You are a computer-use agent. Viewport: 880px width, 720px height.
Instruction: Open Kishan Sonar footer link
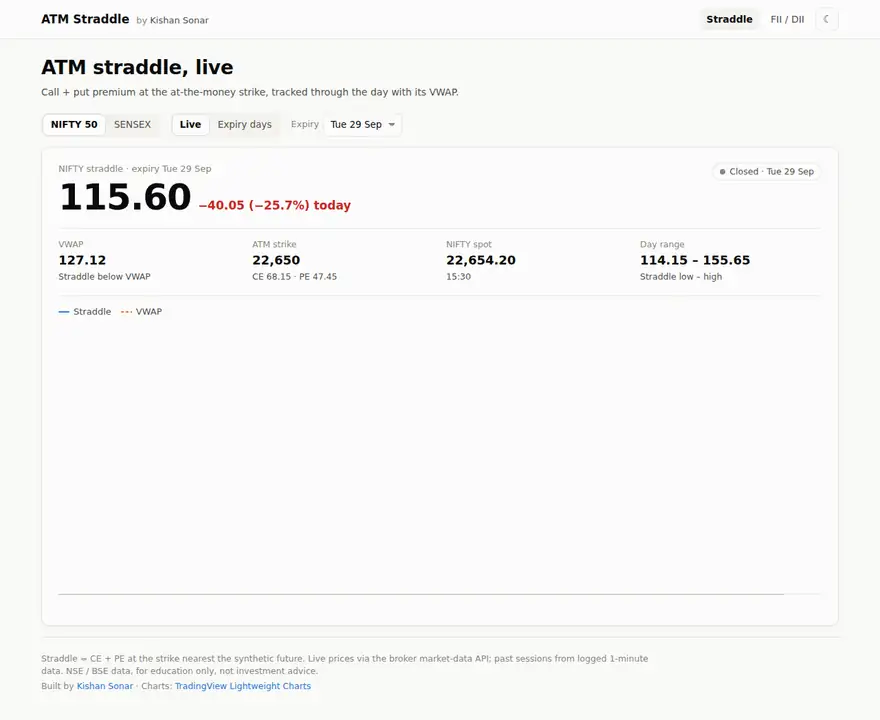[x=105, y=686]
